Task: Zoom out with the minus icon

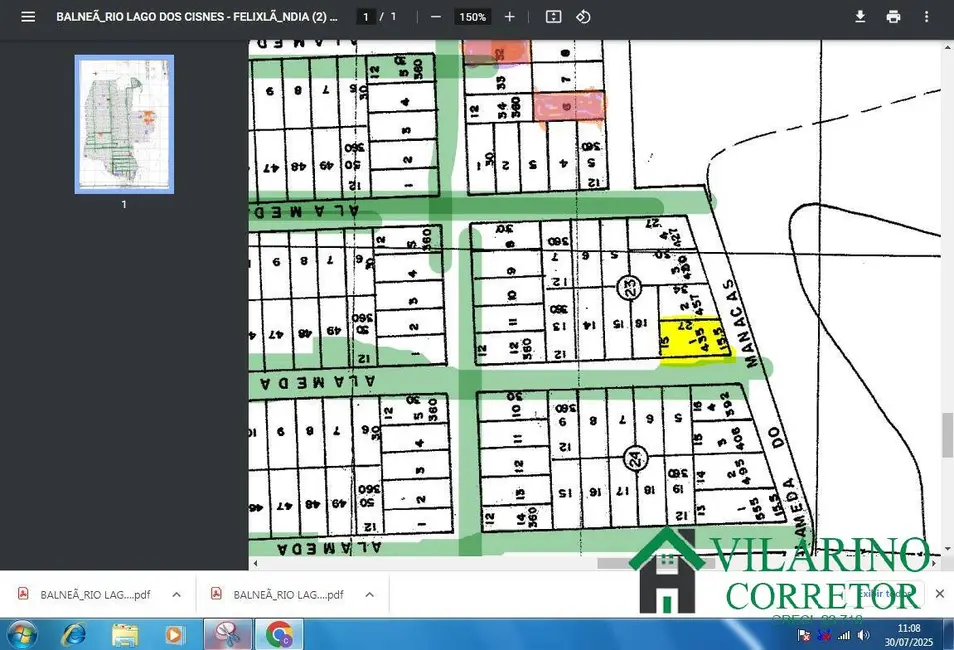Action: pos(436,17)
